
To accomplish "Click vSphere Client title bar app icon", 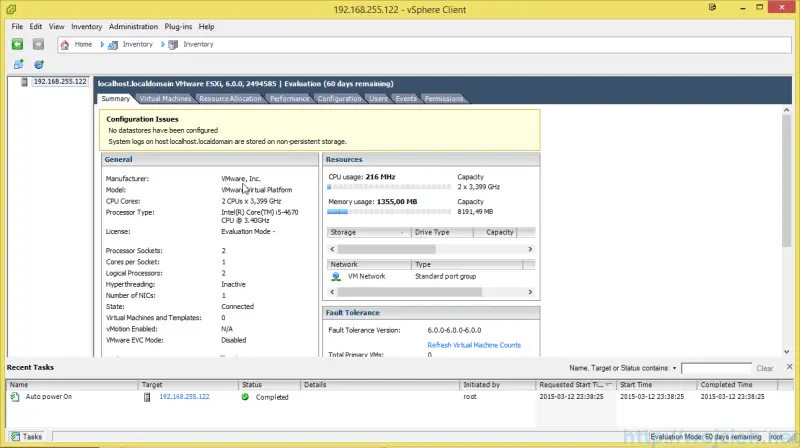I will [x=11, y=9].
